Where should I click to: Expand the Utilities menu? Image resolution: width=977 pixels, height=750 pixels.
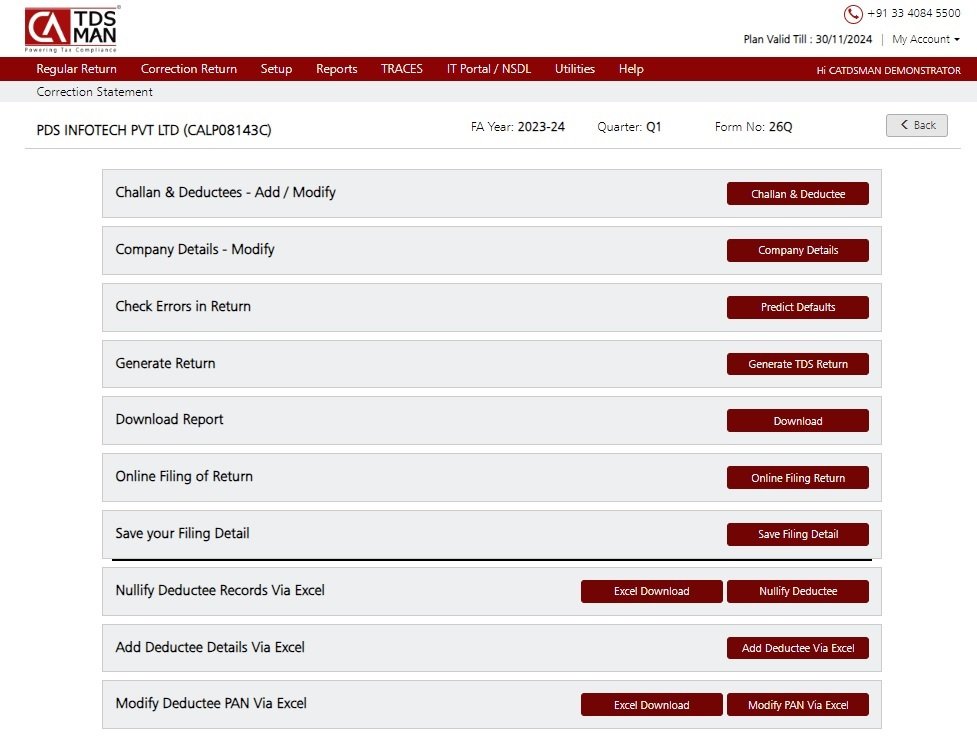tap(574, 69)
